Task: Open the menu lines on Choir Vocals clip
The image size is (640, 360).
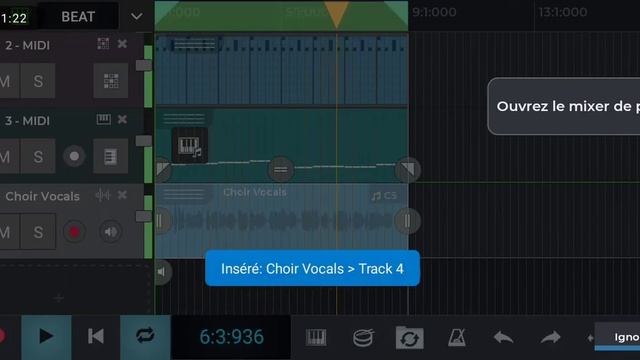Action: (184, 194)
